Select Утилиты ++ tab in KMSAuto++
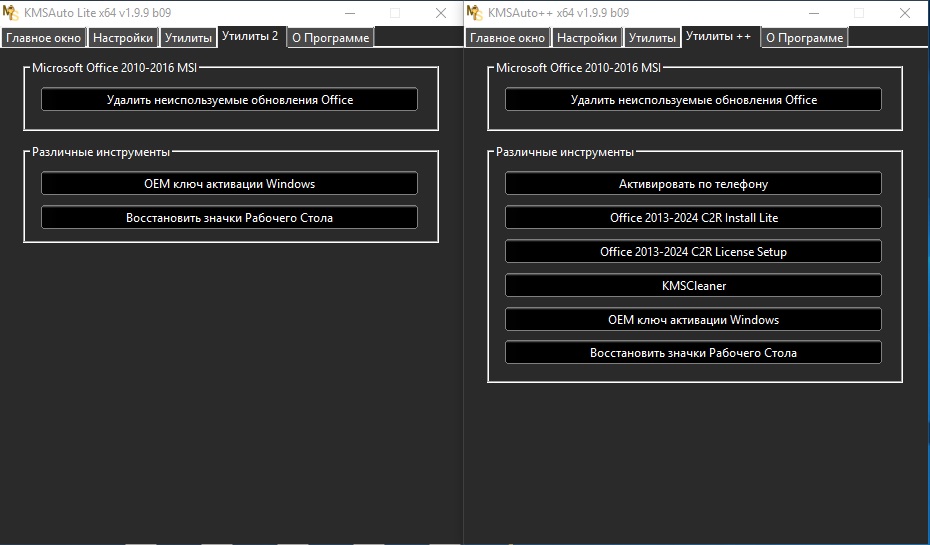This screenshot has height=545, width=930. (718, 36)
